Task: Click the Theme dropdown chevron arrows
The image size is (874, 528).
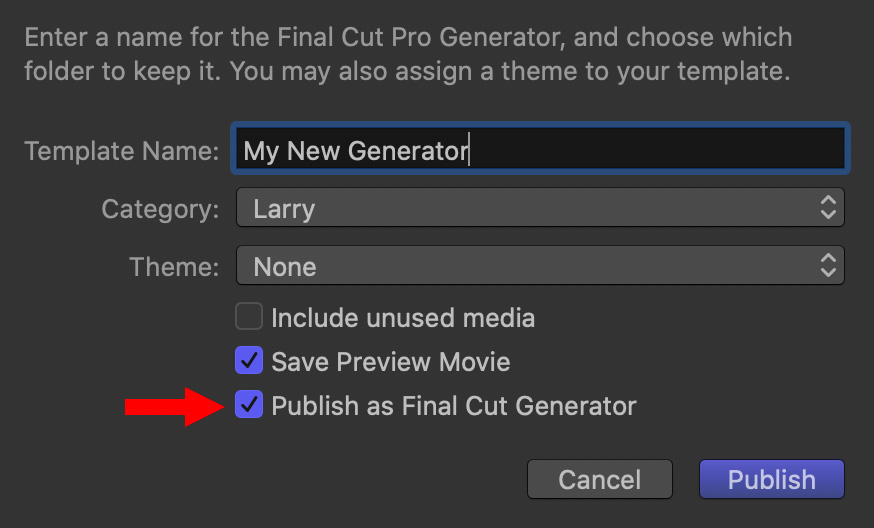Action: [827, 267]
